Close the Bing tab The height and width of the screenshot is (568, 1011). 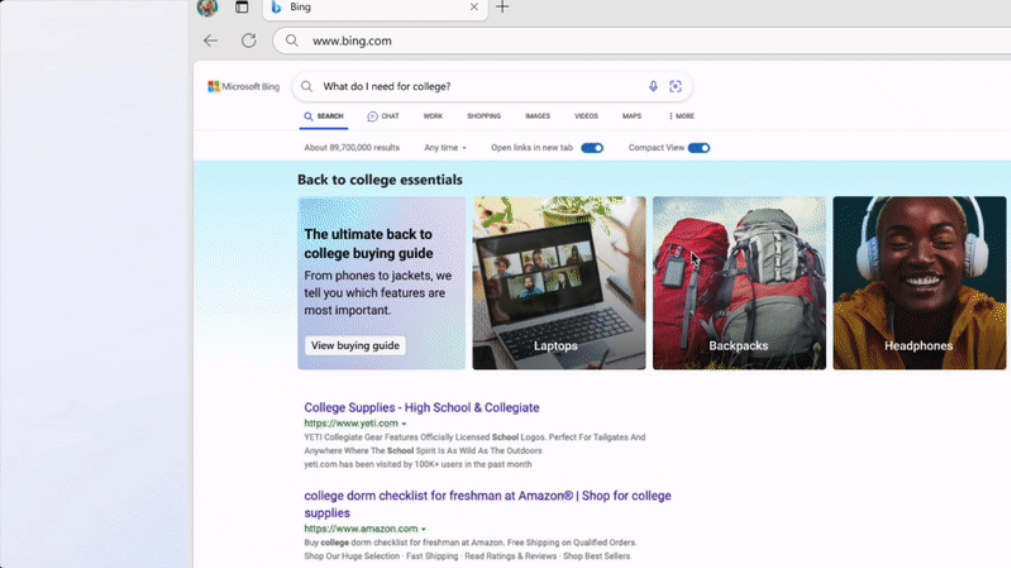point(474,7)
